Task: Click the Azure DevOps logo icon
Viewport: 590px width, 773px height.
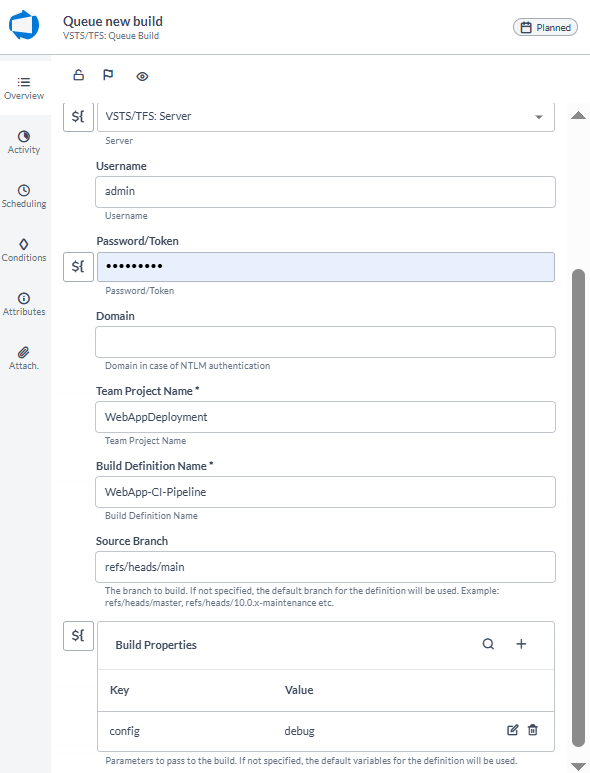Action: point(24,26)
